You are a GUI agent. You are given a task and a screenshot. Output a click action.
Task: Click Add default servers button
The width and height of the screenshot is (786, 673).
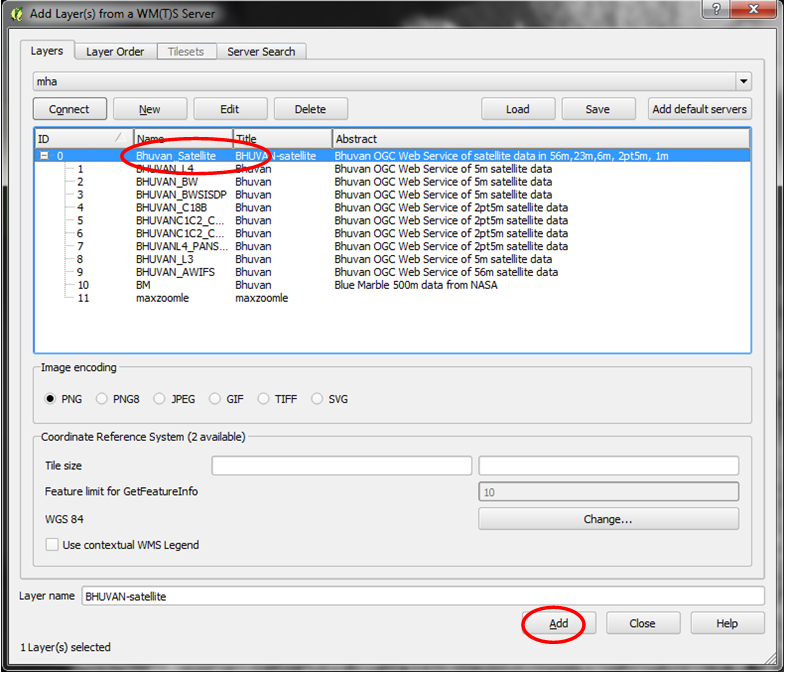coord(700,109)
